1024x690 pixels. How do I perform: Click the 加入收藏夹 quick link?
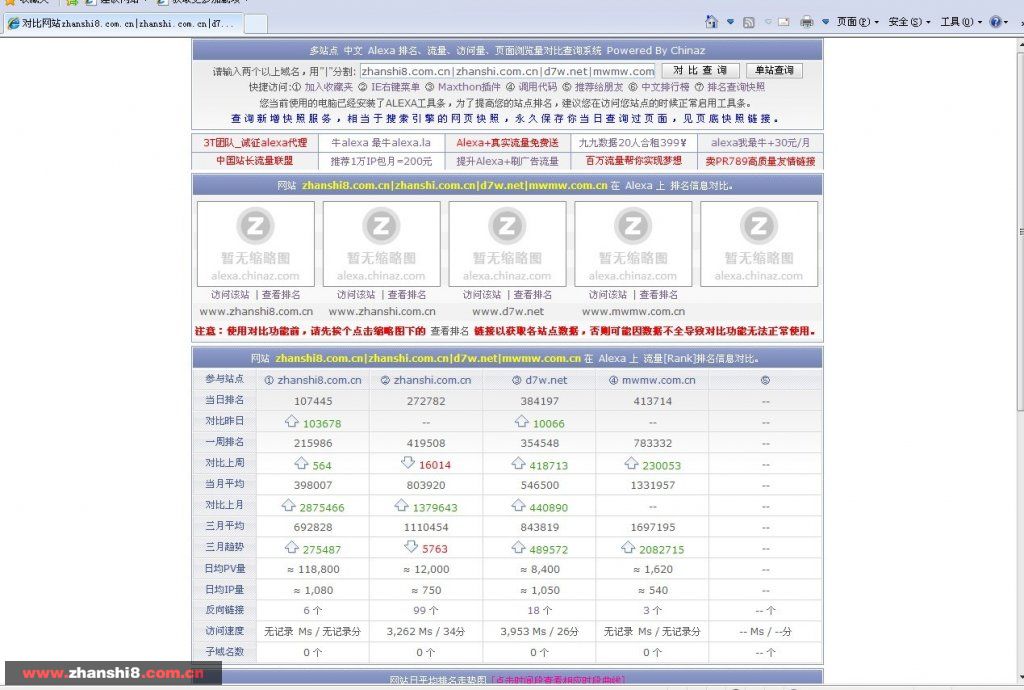328,87
